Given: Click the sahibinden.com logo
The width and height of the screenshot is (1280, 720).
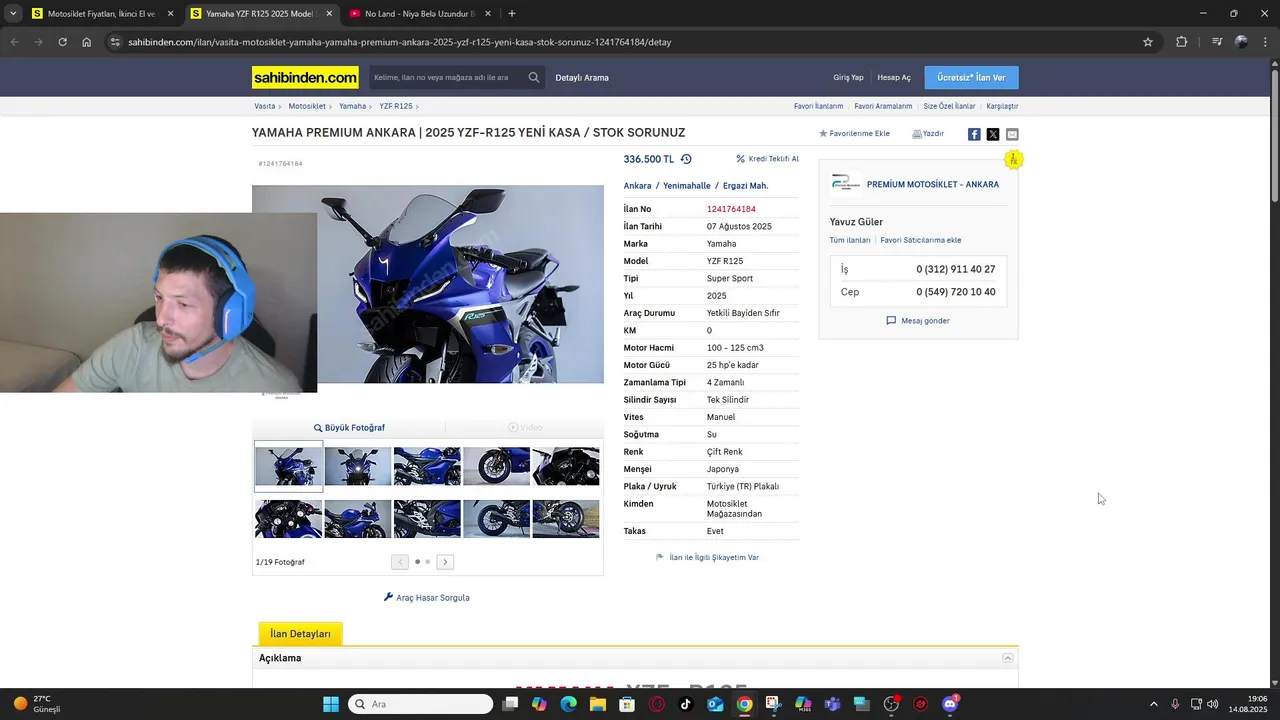Looking at the screenshot, I should point(305,77).
